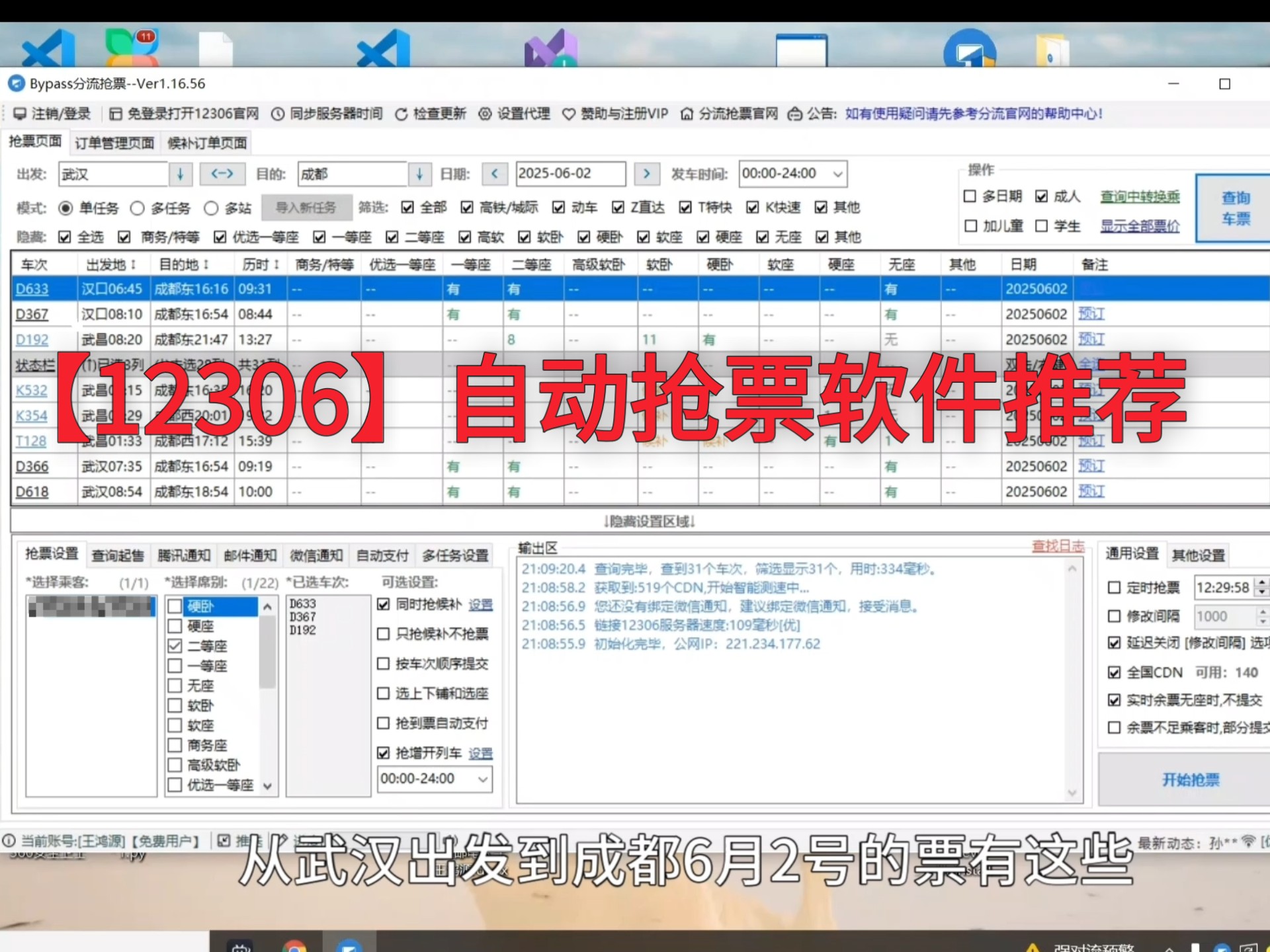Select the 单任务 radio button
Screen dimensions: 1270x952
65,208
